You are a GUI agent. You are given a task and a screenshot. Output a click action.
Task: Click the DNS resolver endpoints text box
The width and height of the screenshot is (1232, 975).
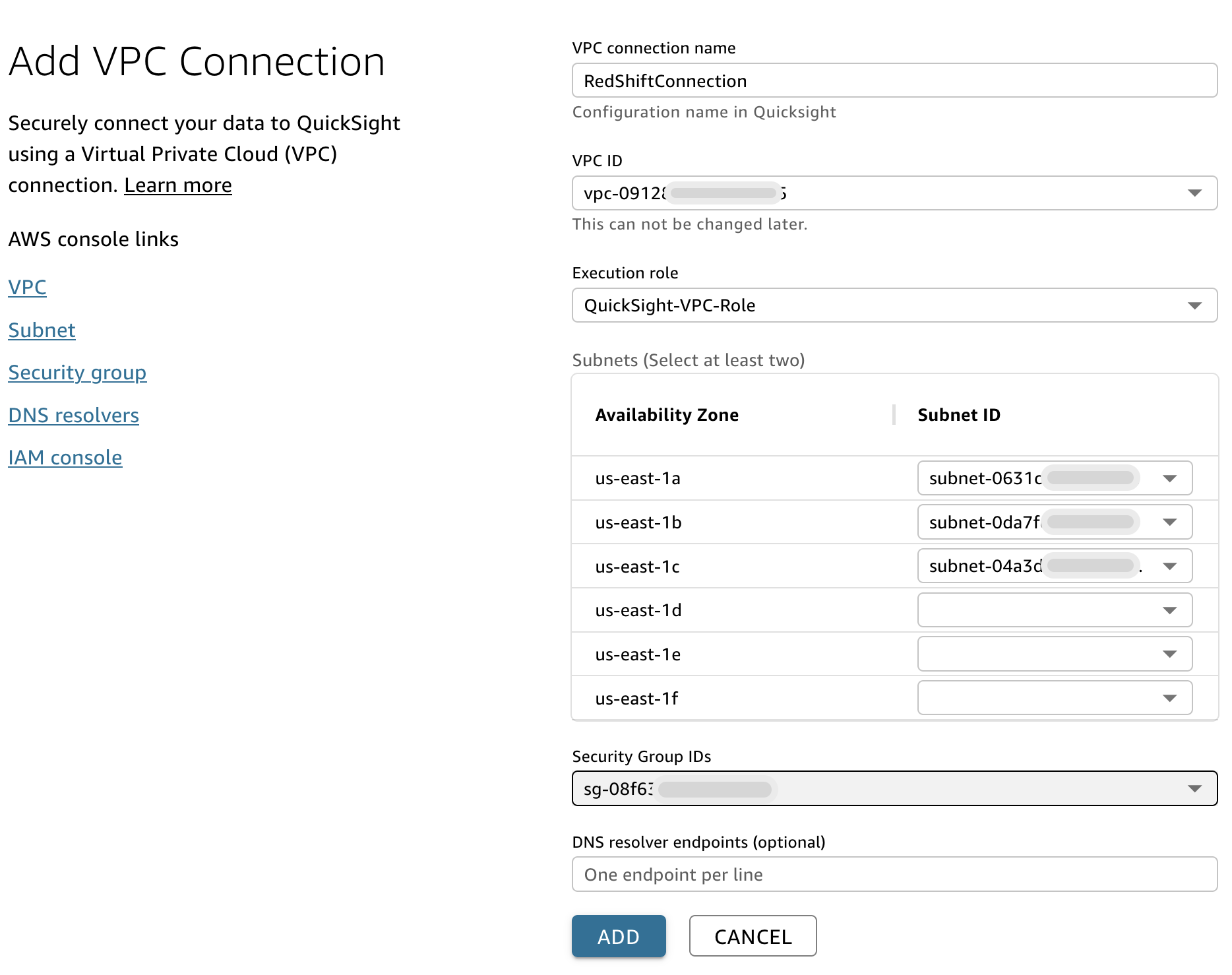pyautogui.click(x=894, y=874)
